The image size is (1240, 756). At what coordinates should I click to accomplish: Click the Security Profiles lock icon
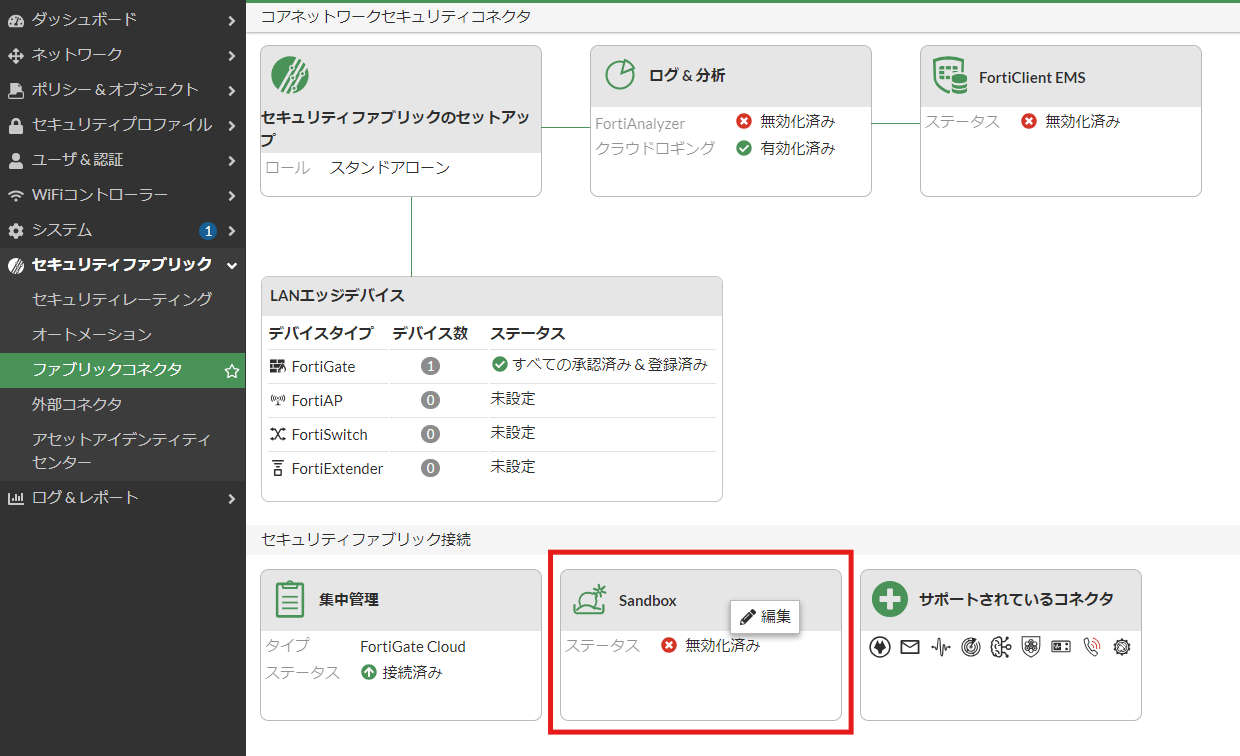click(x=15, y=125)
